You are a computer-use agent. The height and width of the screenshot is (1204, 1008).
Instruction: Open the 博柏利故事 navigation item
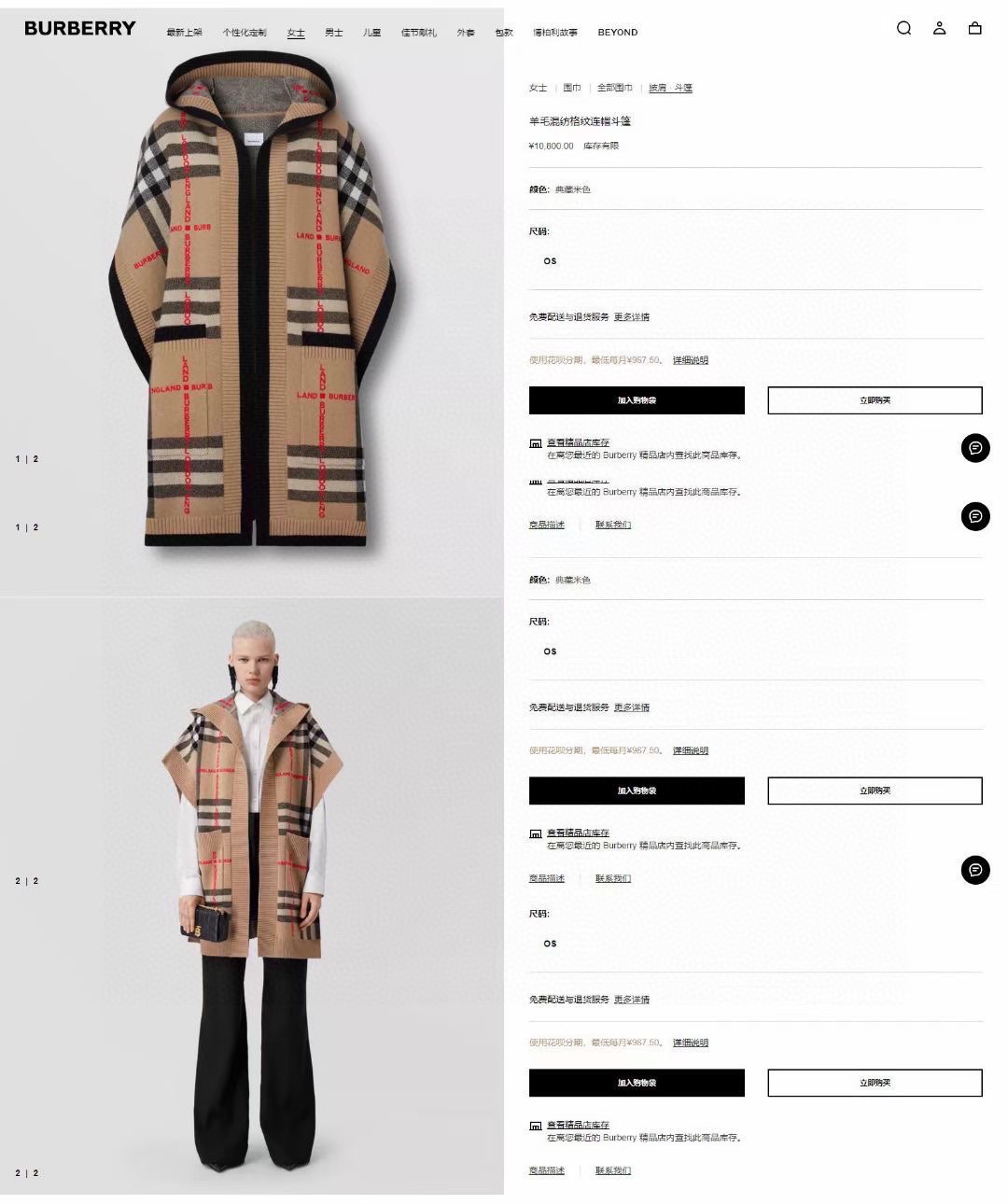coord(555,33)
